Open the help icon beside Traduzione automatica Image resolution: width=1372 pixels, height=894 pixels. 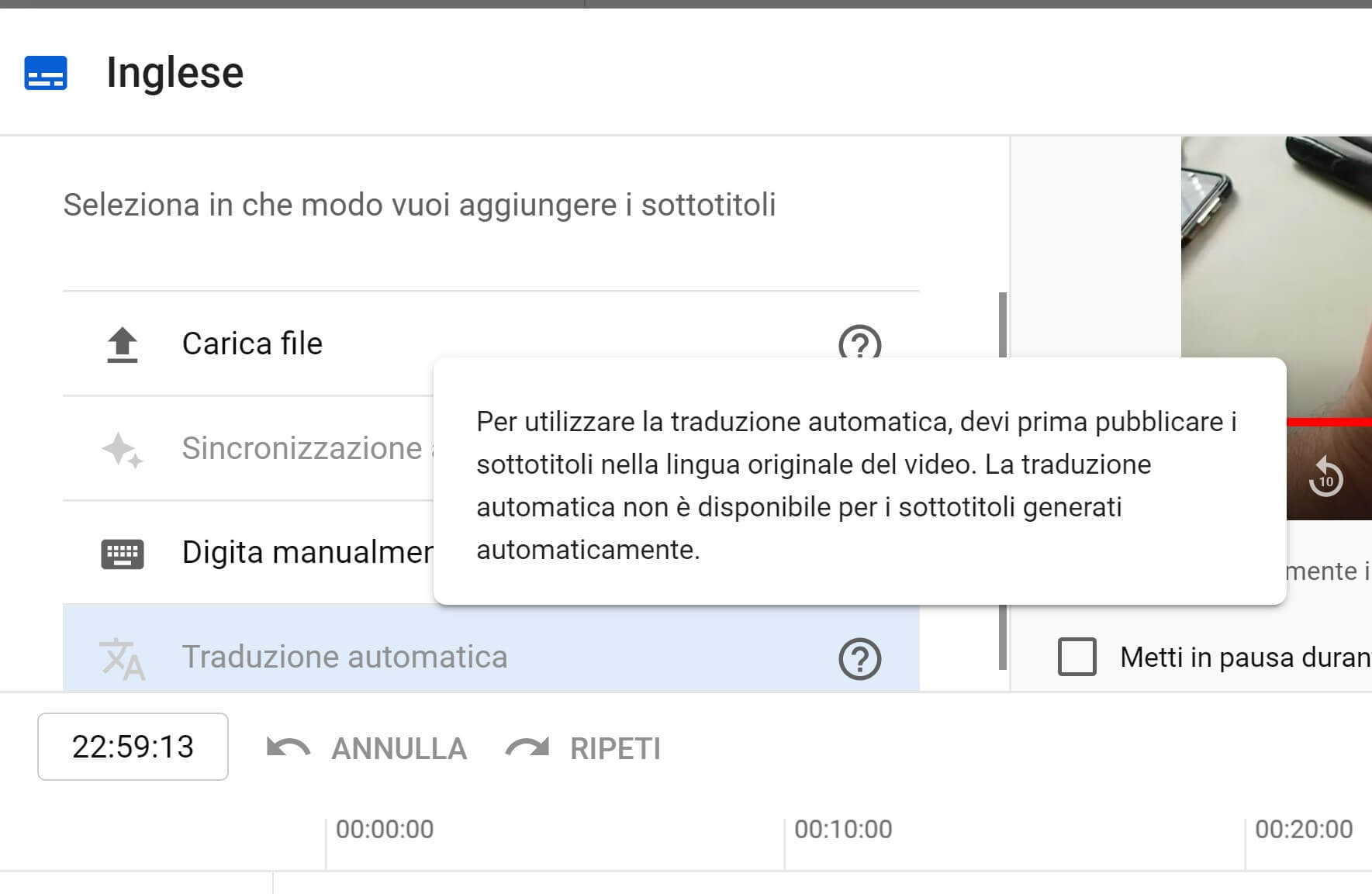(859, 659)
